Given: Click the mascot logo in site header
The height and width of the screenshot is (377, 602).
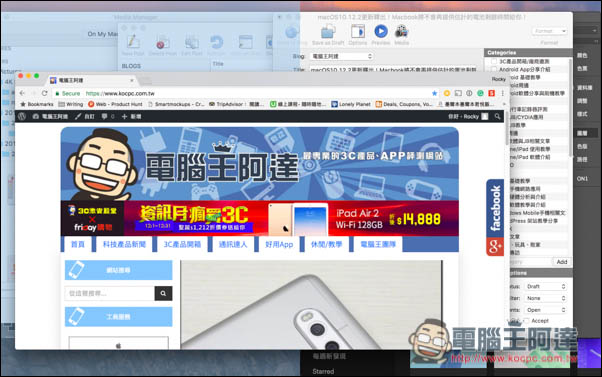Looking at the screenshot, I should tap(102, 164).
